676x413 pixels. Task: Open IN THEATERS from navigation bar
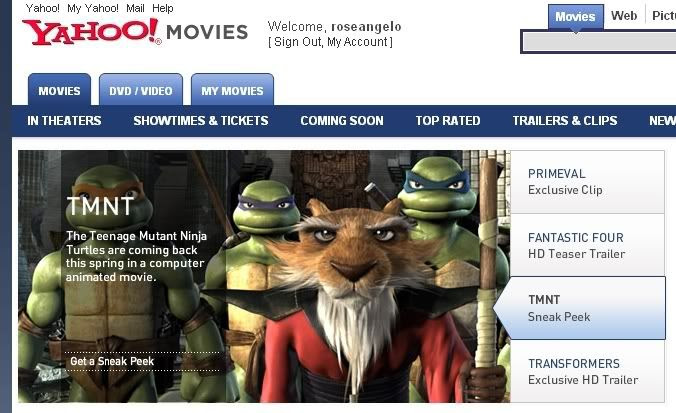tap(64, 121)
